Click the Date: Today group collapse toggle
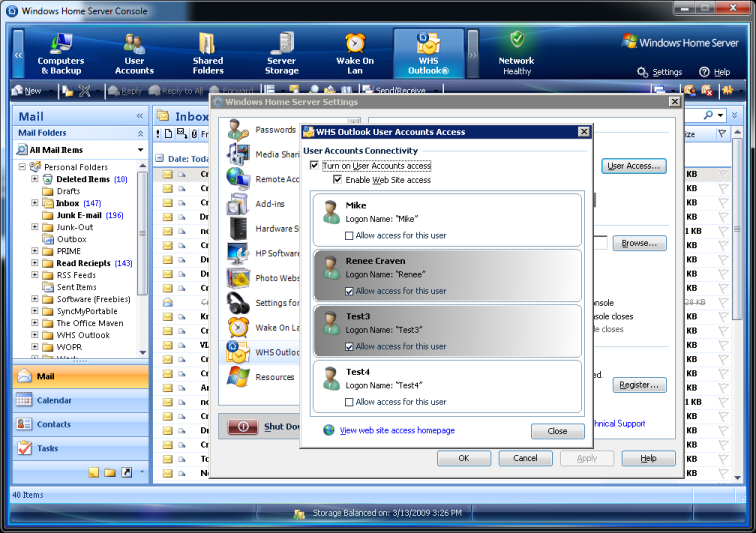 [159, 158]
